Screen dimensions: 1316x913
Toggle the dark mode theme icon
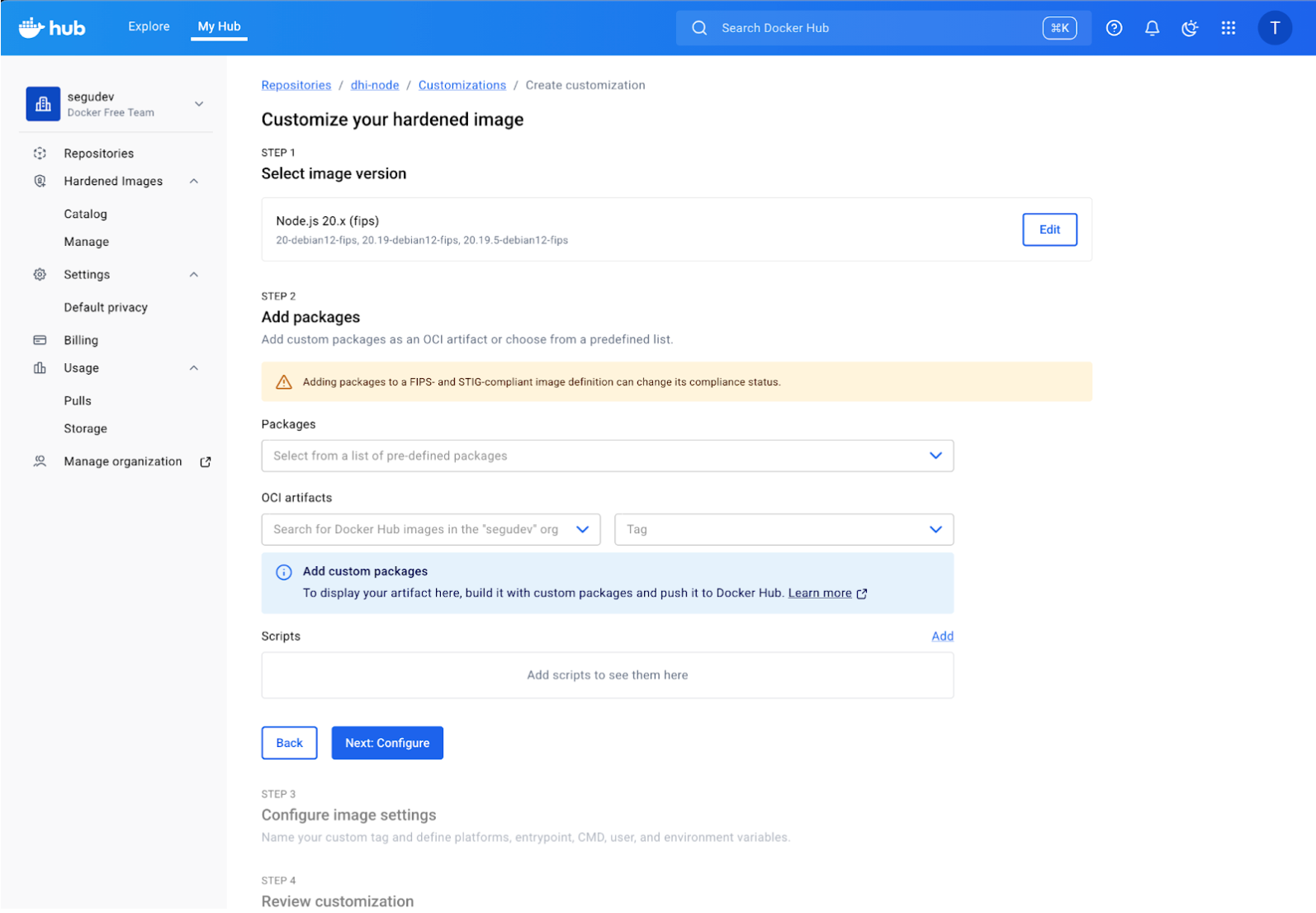click(x=1190, y=28)
